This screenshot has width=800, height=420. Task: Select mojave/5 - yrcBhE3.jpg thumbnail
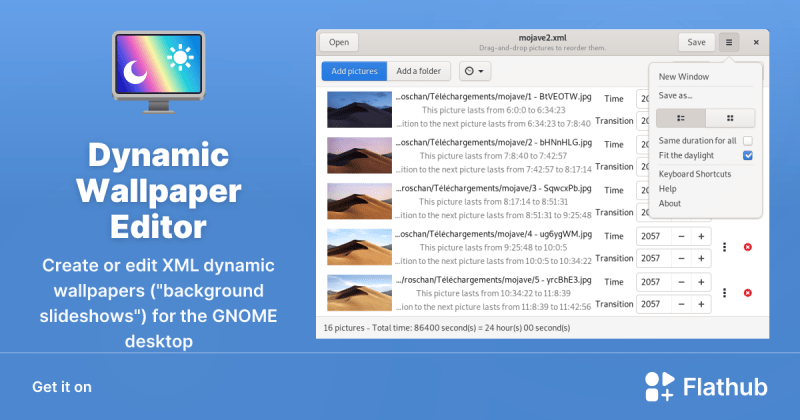(x=359, y=293)
